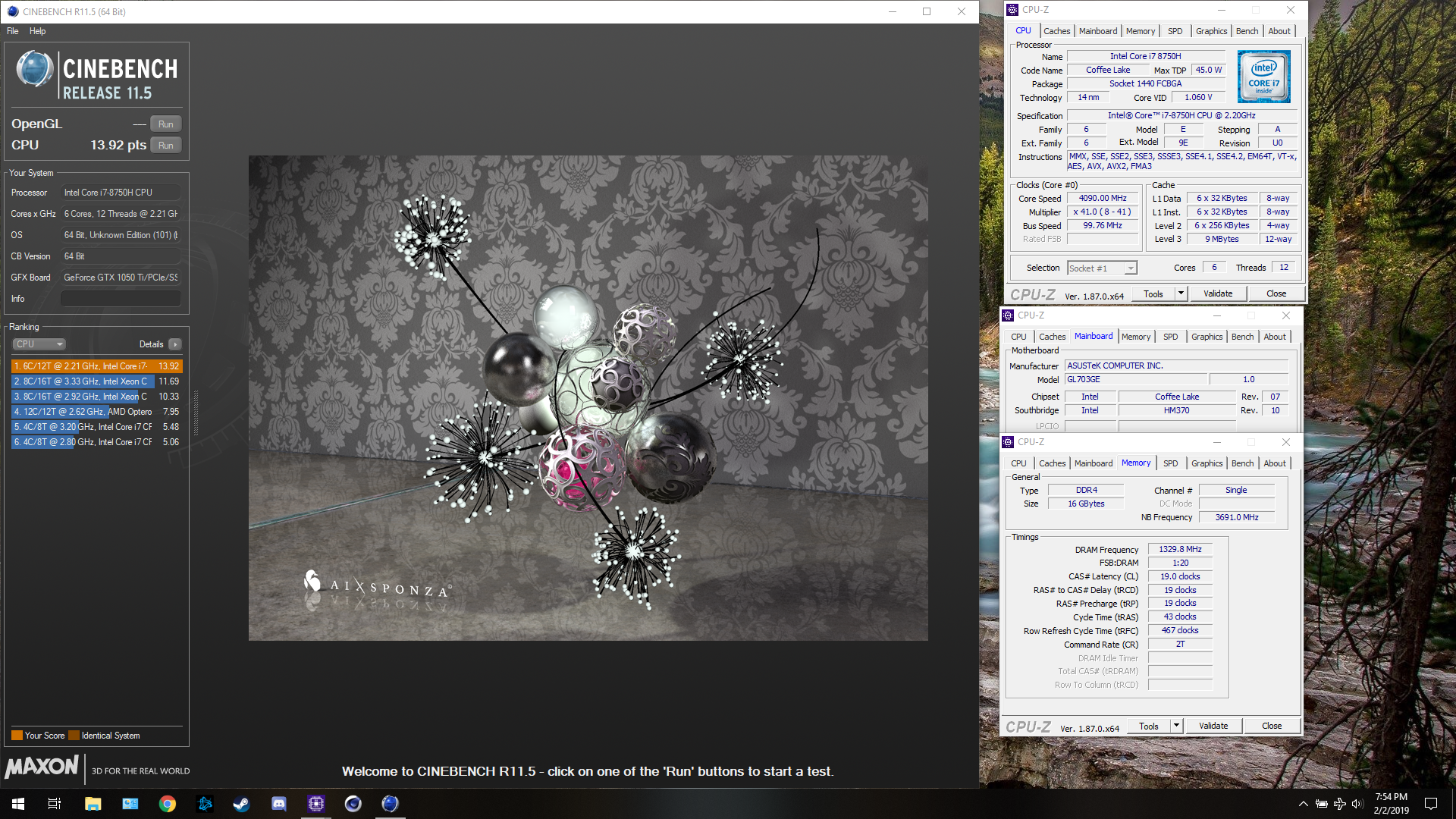Open the File menu in Cinebench

pyautogui.click(x=13, y=31)
